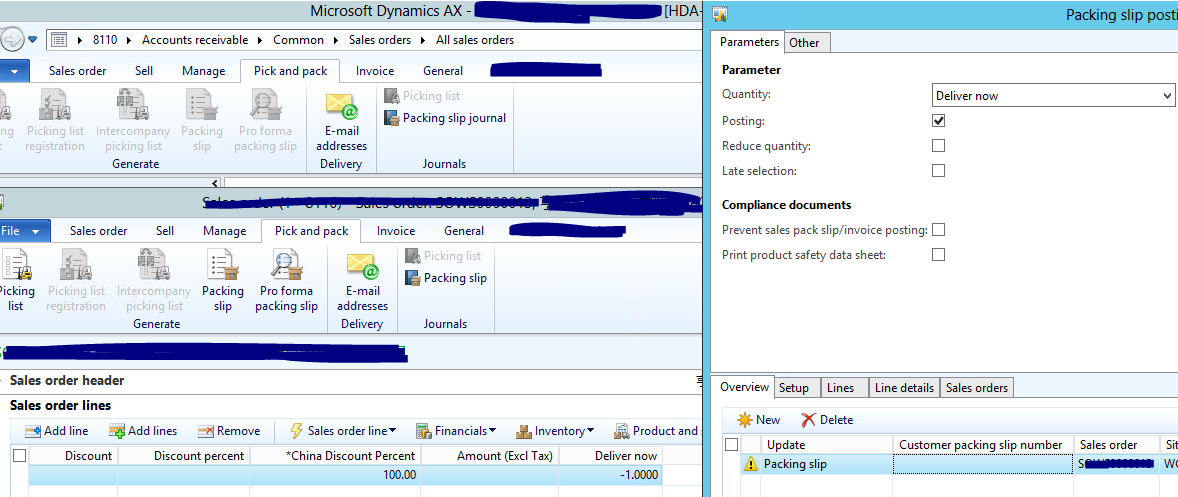Expand Financials menu
Image resolution: width=1178 pixels, height=497 pixels.
[456, 431]
